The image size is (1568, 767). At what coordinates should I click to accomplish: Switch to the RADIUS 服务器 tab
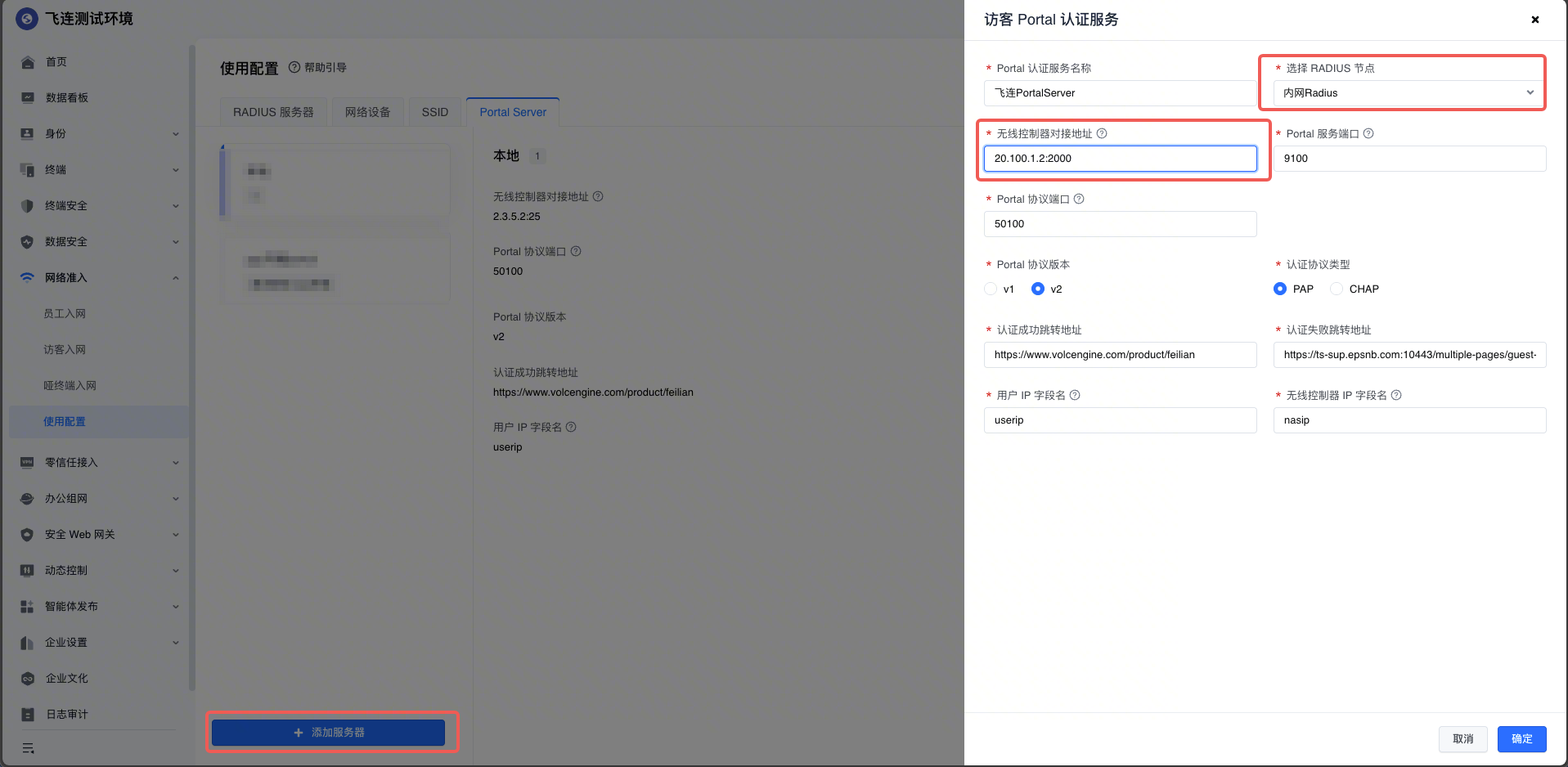[273, 112]
